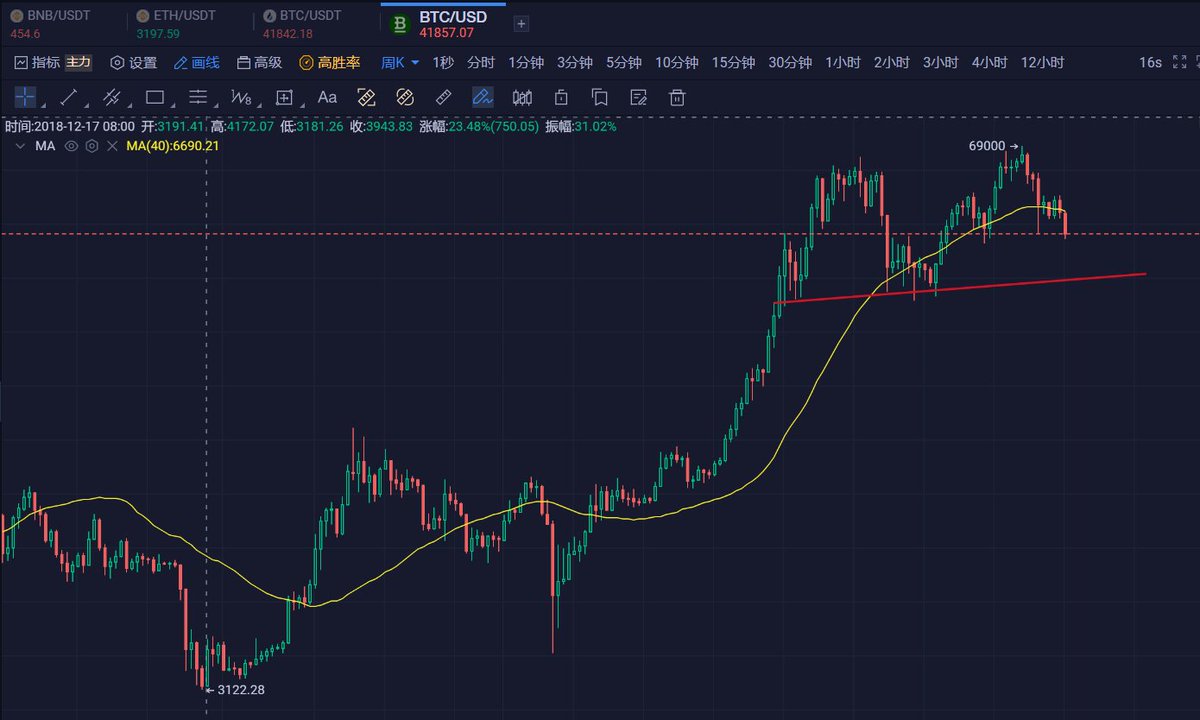Click the trash icon to delete drawings
1200x720 pixels.
tap(677, 97)
